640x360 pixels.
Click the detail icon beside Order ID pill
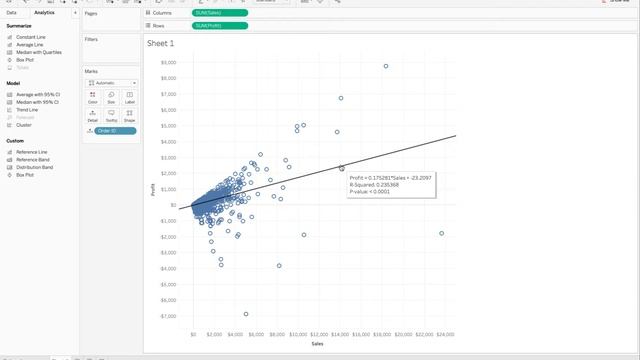click(90, 131)
